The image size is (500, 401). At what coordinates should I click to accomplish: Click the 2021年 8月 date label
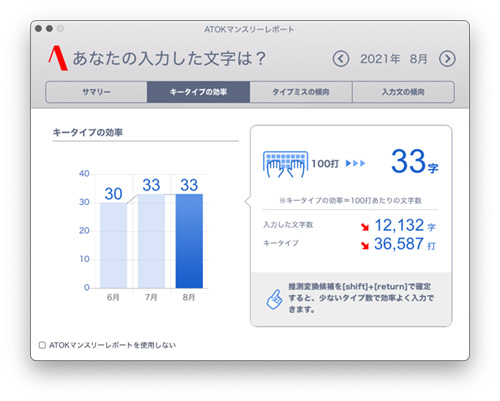[394, 59]
